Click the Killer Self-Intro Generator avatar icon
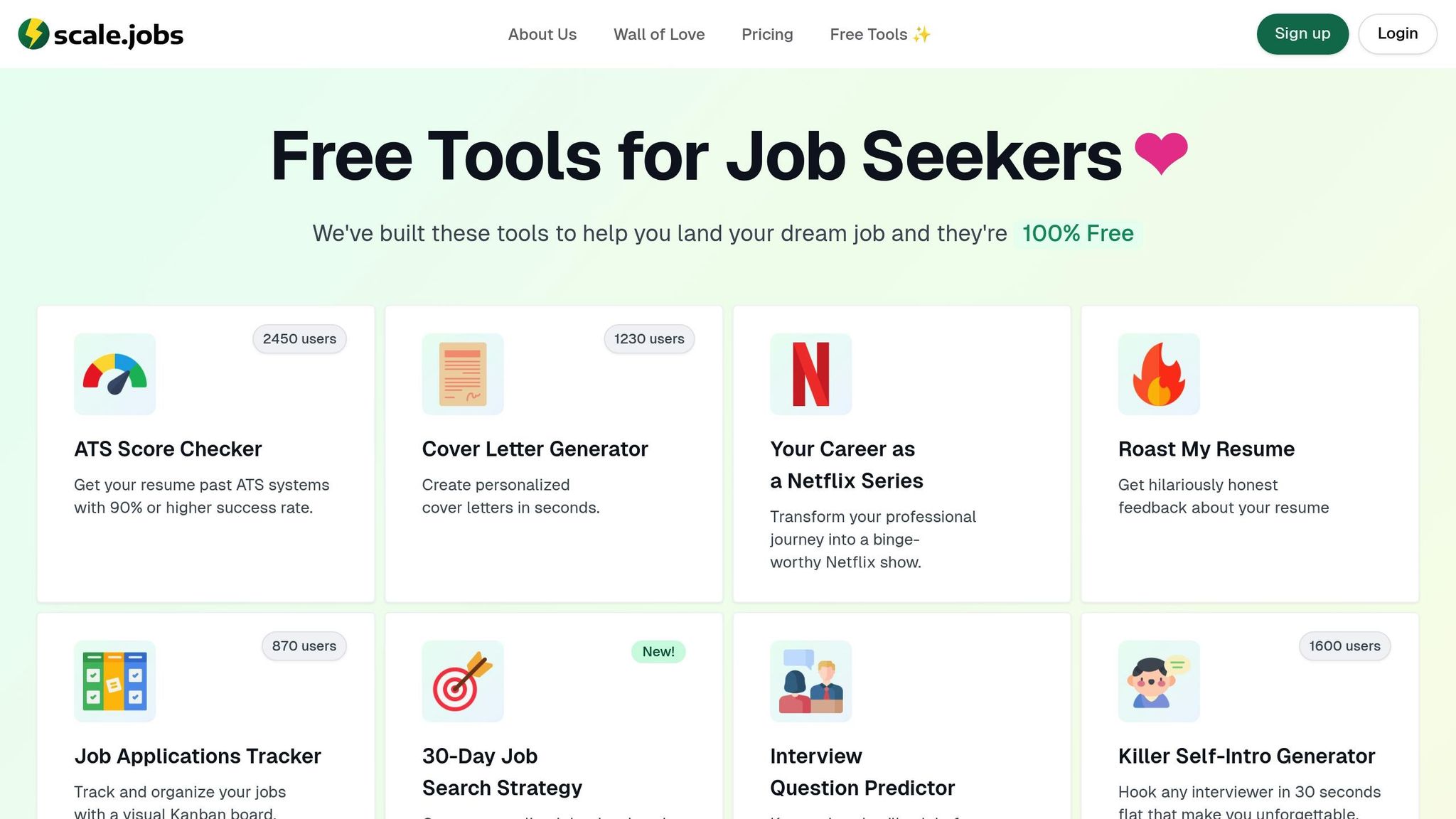The width and height of the screenshot is (1456, 819). pyautogui.click(x=1158, y=682)
